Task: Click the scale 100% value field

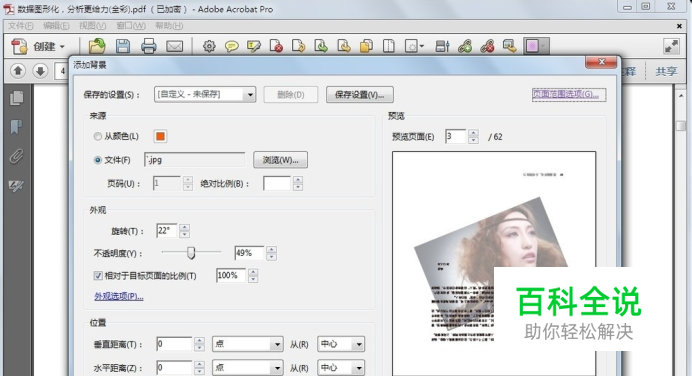Action: [230, 275]
